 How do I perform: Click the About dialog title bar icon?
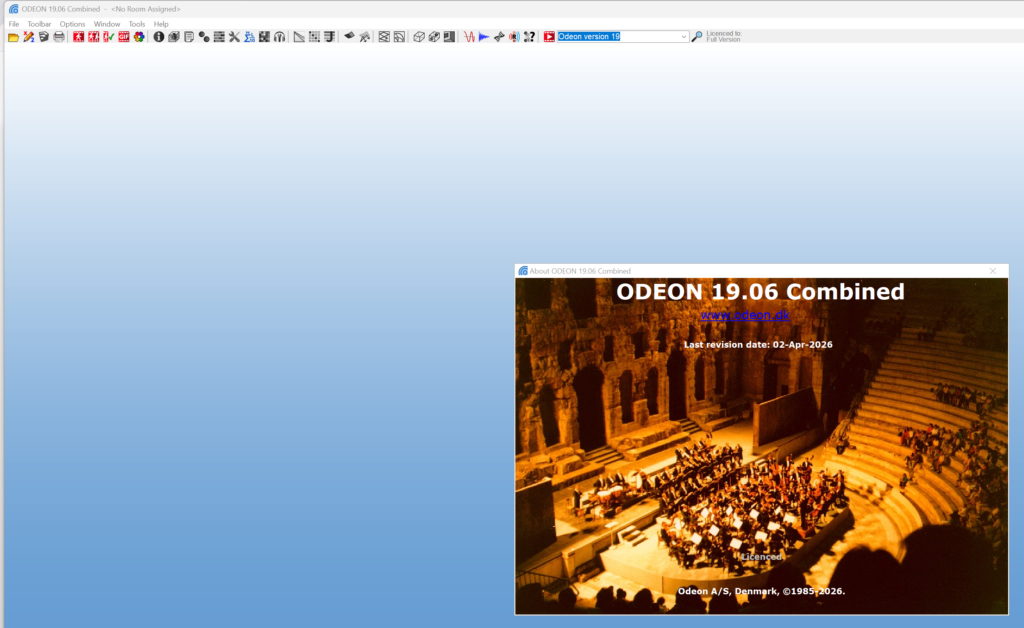tap(522, 271)
